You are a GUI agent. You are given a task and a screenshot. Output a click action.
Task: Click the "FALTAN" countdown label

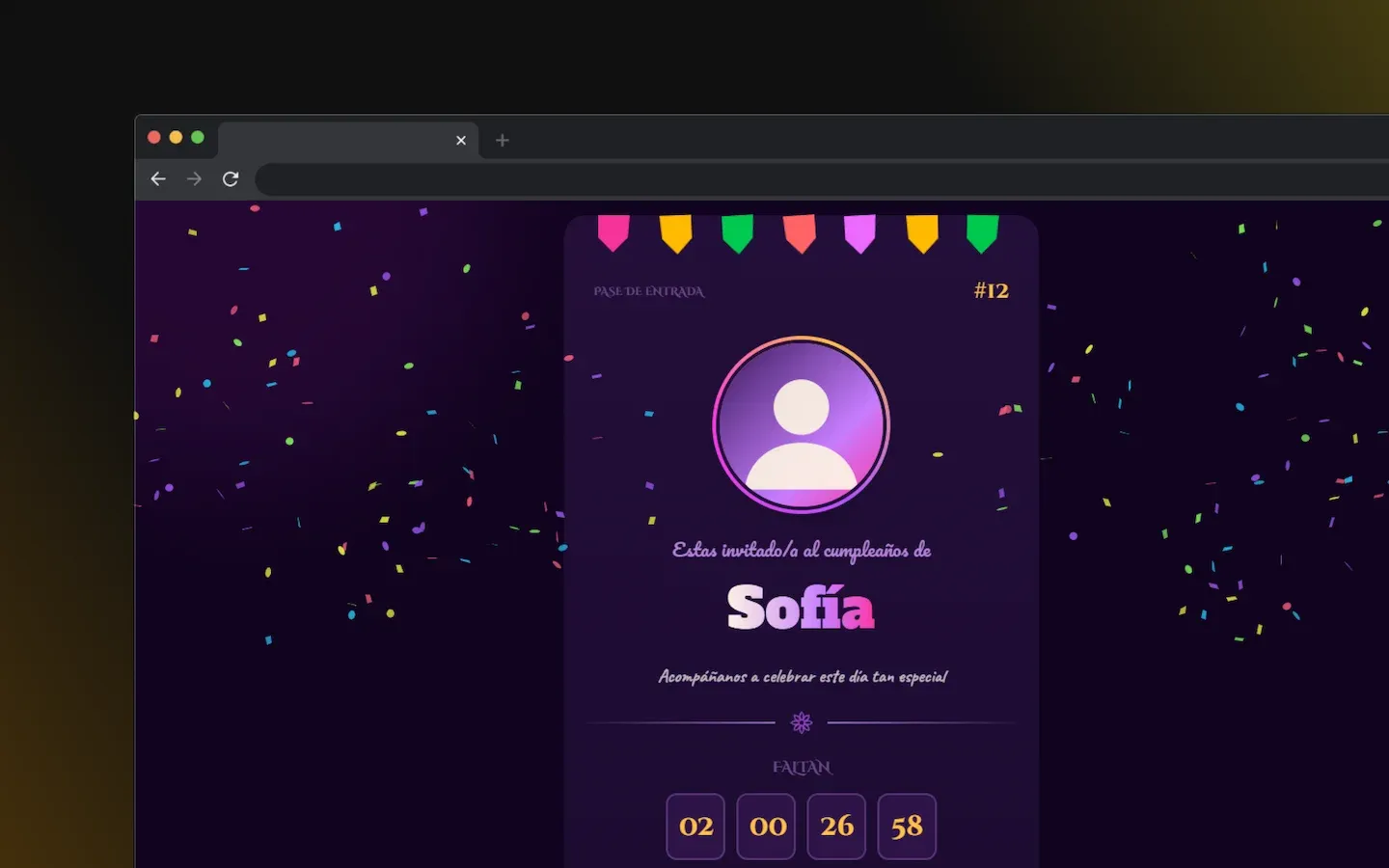pyautogui.click(x=802, y=768)
